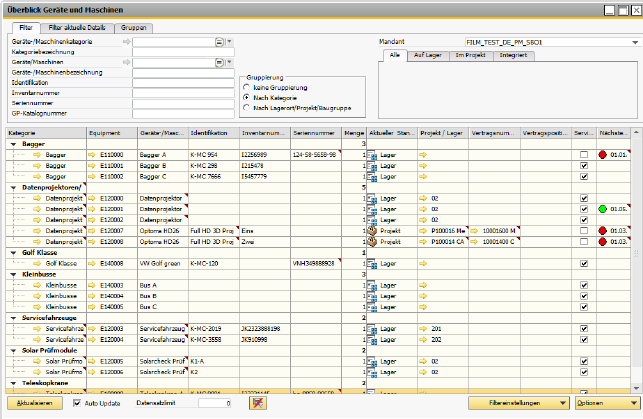Sort by the Equipment column header
The width and height of the screenshot is (643, 419).
pos(112,133)
